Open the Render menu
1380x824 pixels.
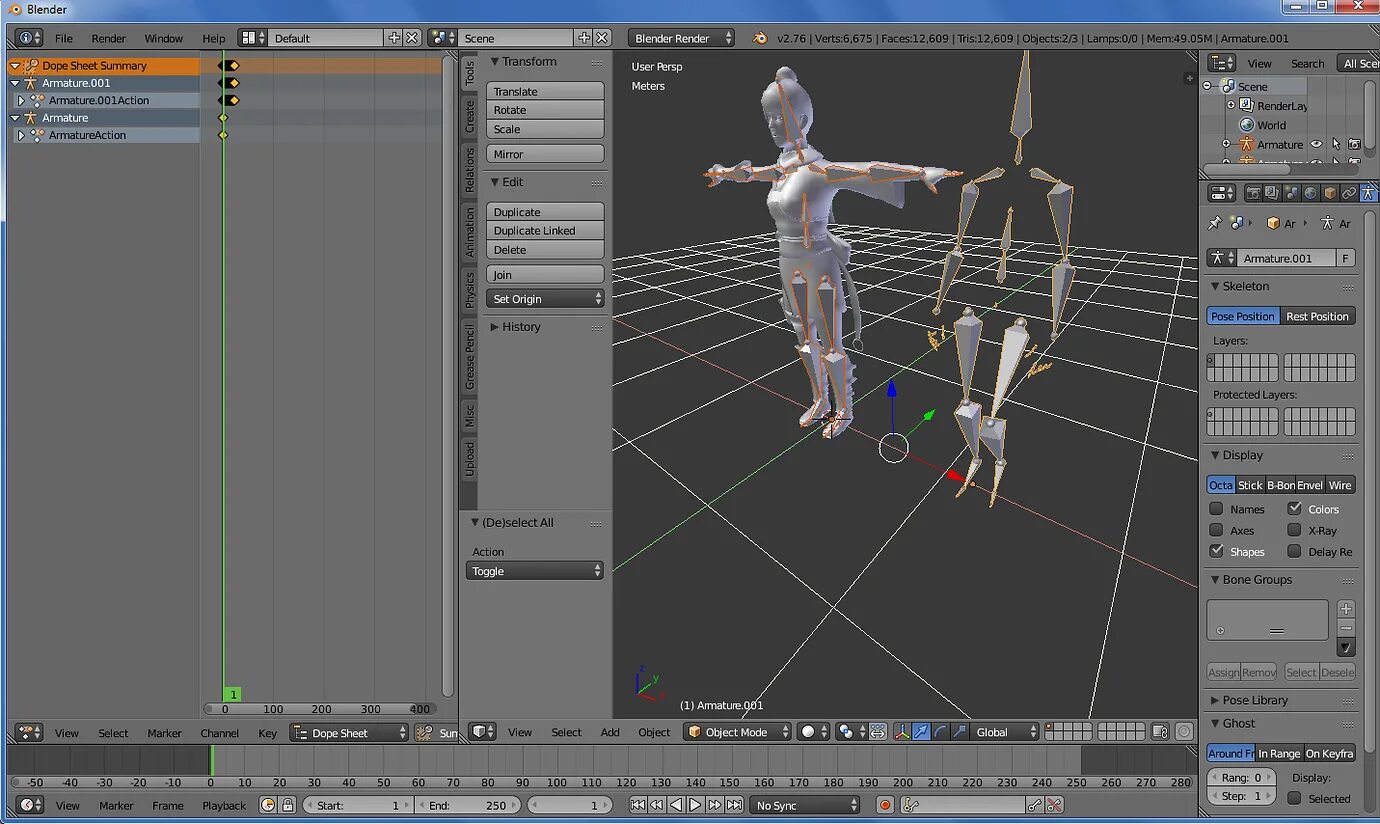[x=108, y=38]
